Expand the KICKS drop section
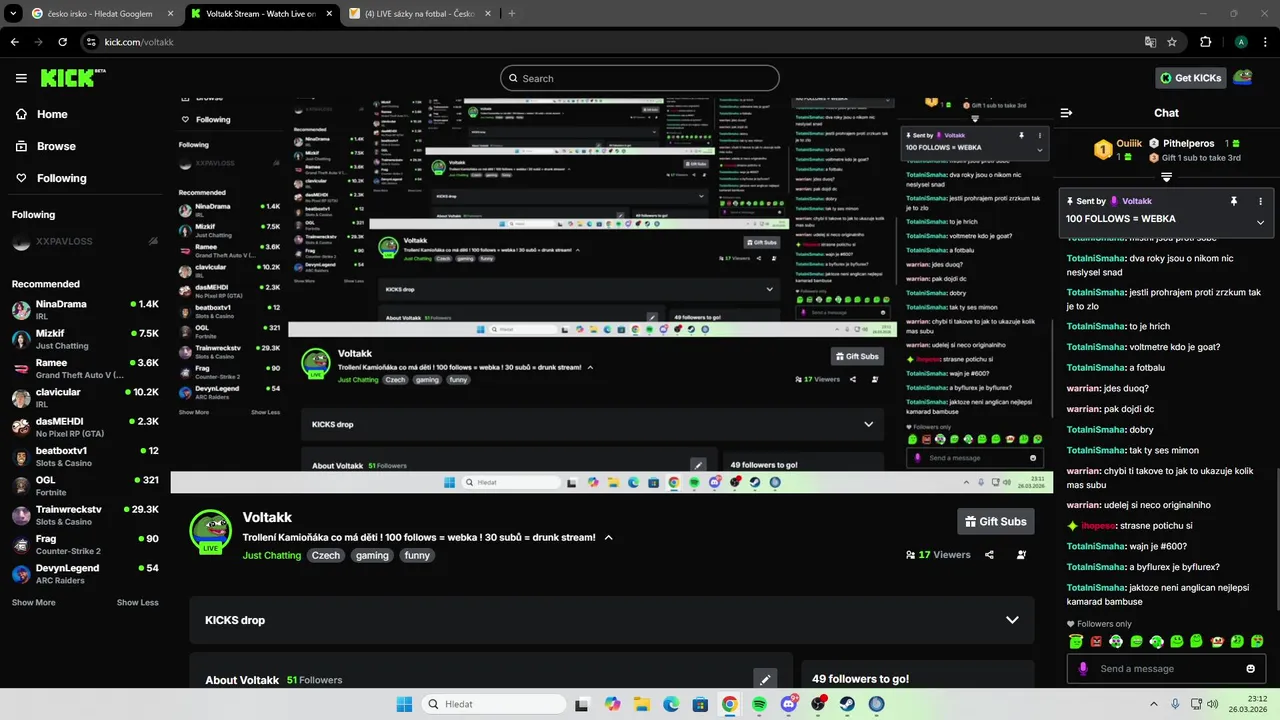 pyautogui.click(x=1012, y=620)
